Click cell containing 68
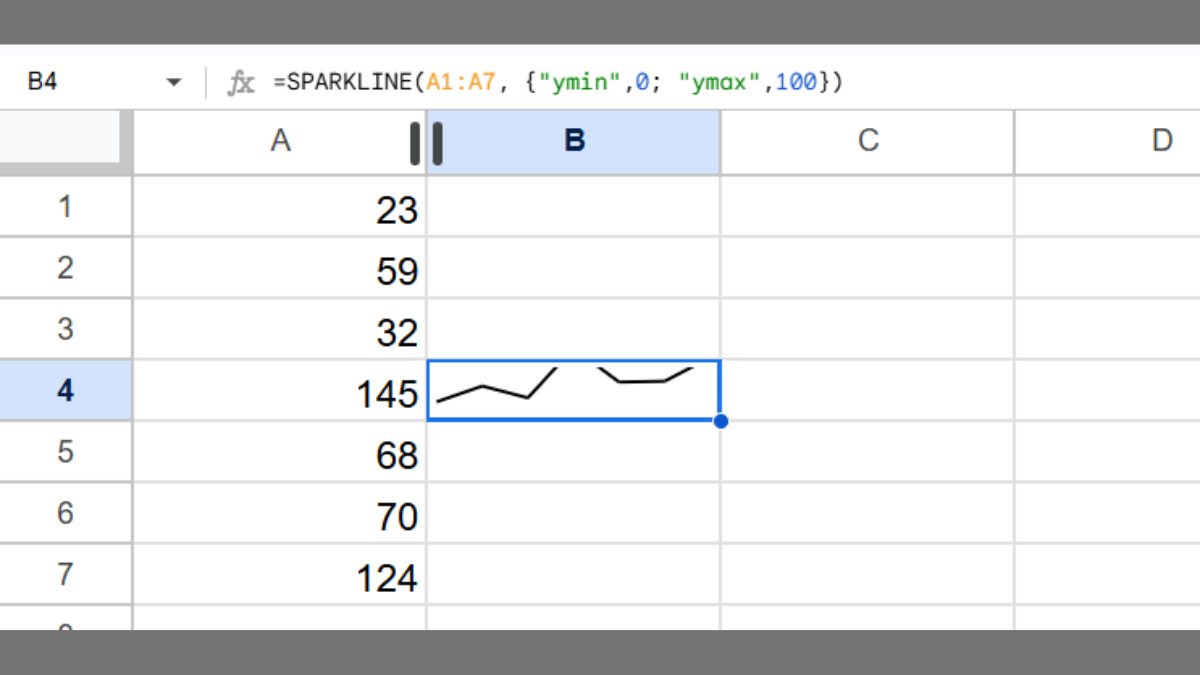The height and width of the screenshot is (675, 1200). point(280,452)
